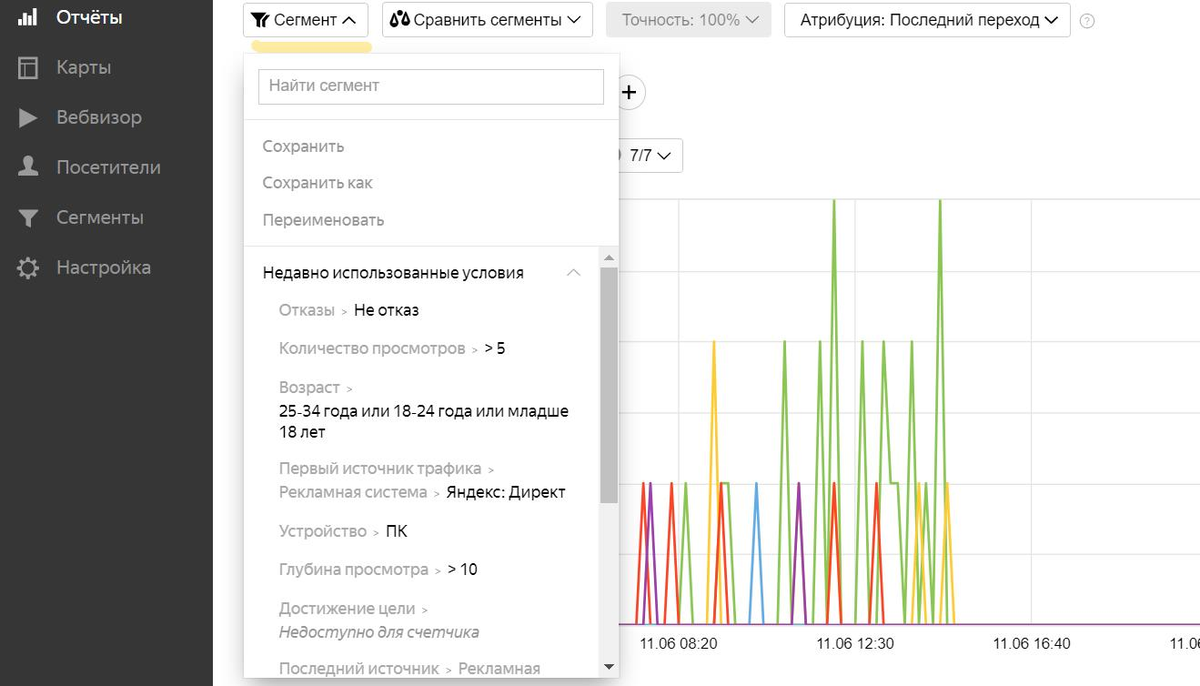Click scrollbar down arrow in segment list
This screenshot has width=1200, height=686.
609,667
